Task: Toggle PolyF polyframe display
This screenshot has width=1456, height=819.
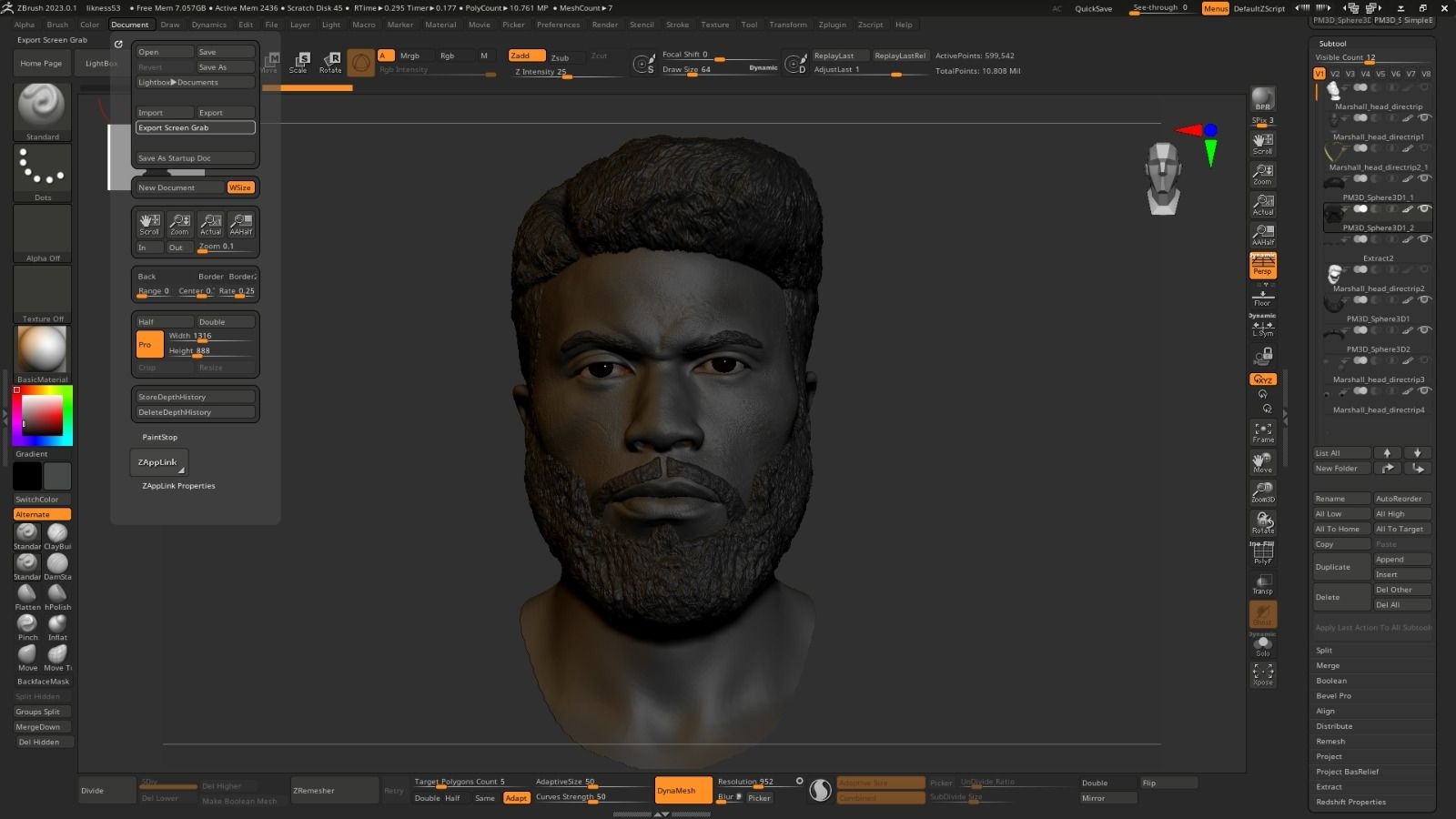Action: click(x=1263, y=552)
